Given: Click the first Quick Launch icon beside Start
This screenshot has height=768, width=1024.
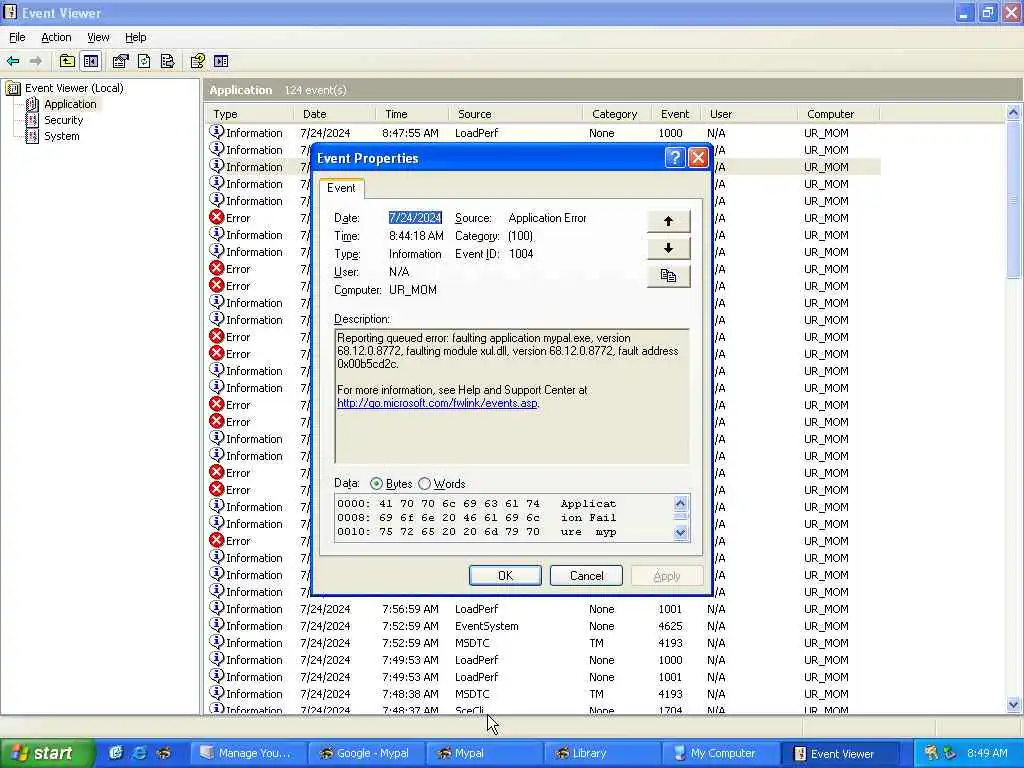Looking at the screenshot, I should [x=116, y=753].
